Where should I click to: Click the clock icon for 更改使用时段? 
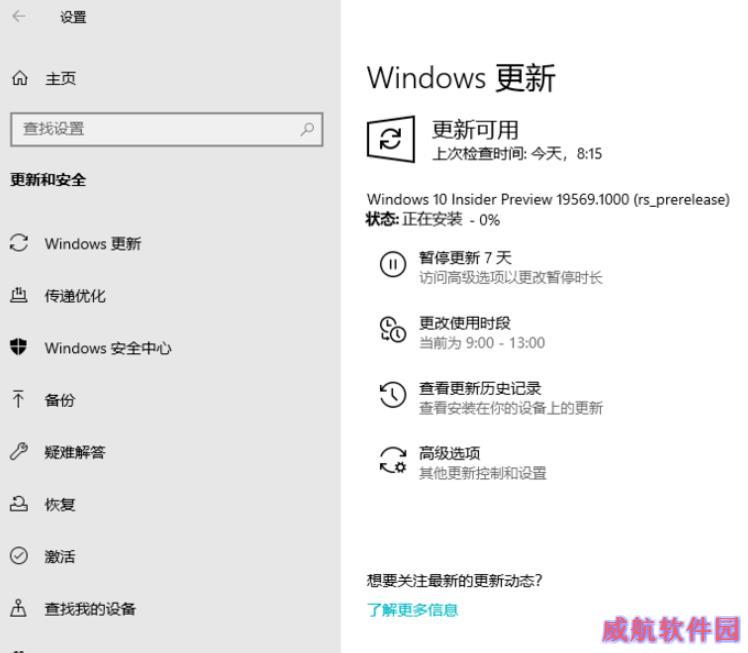393,329
